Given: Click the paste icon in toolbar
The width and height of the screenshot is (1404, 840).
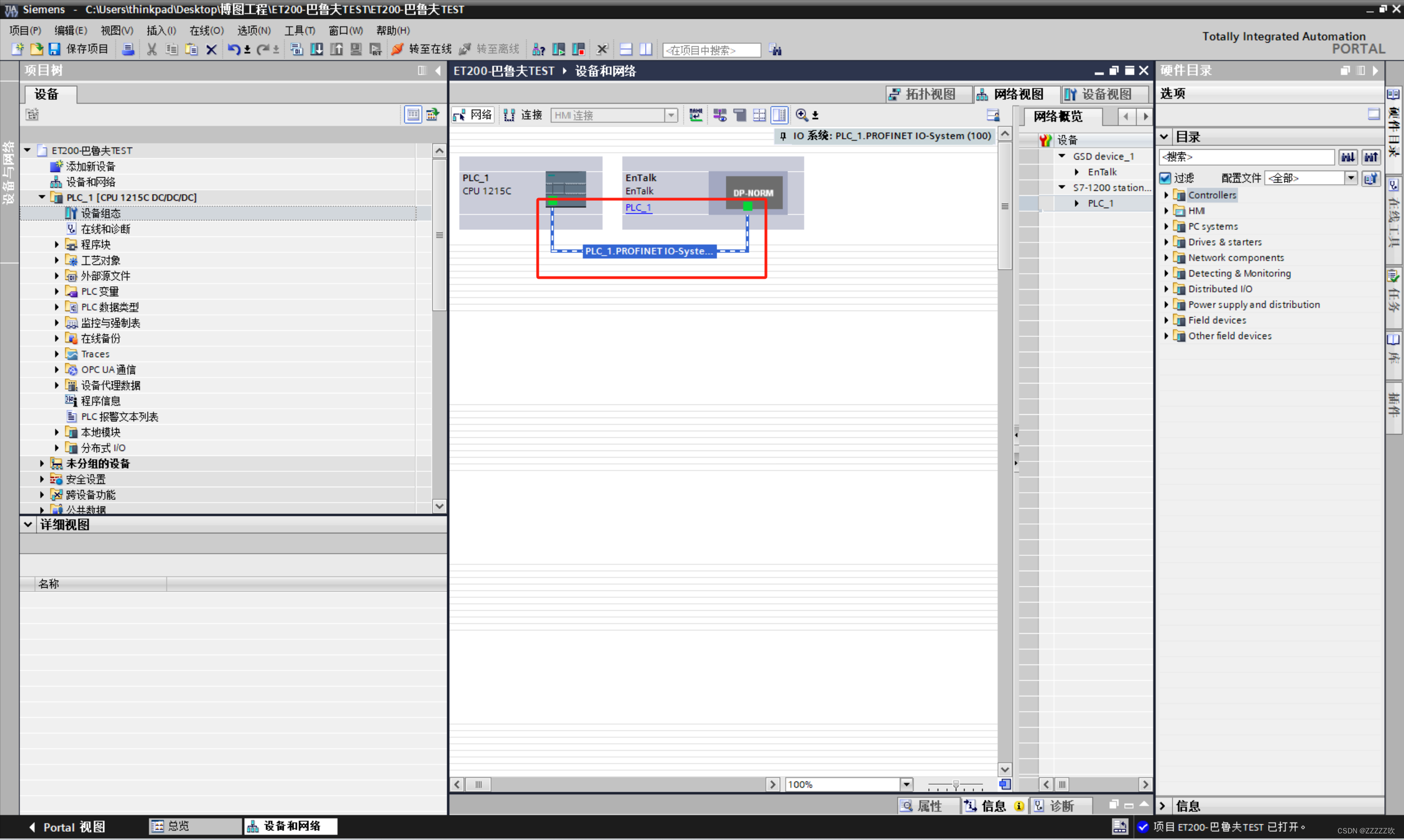Looking at the screenshot, I should tap(191, 50).
